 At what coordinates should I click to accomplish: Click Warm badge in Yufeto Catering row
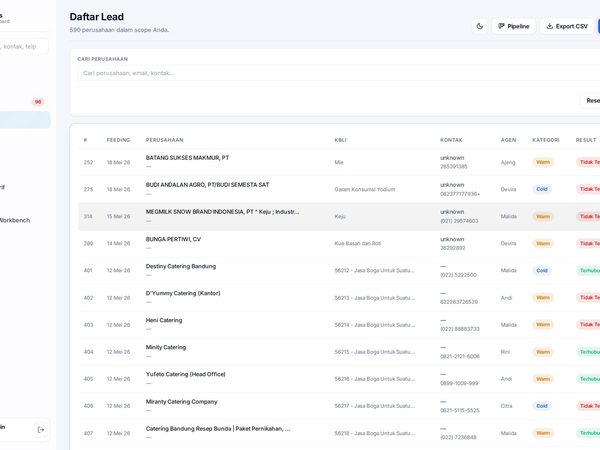point(543,379)
